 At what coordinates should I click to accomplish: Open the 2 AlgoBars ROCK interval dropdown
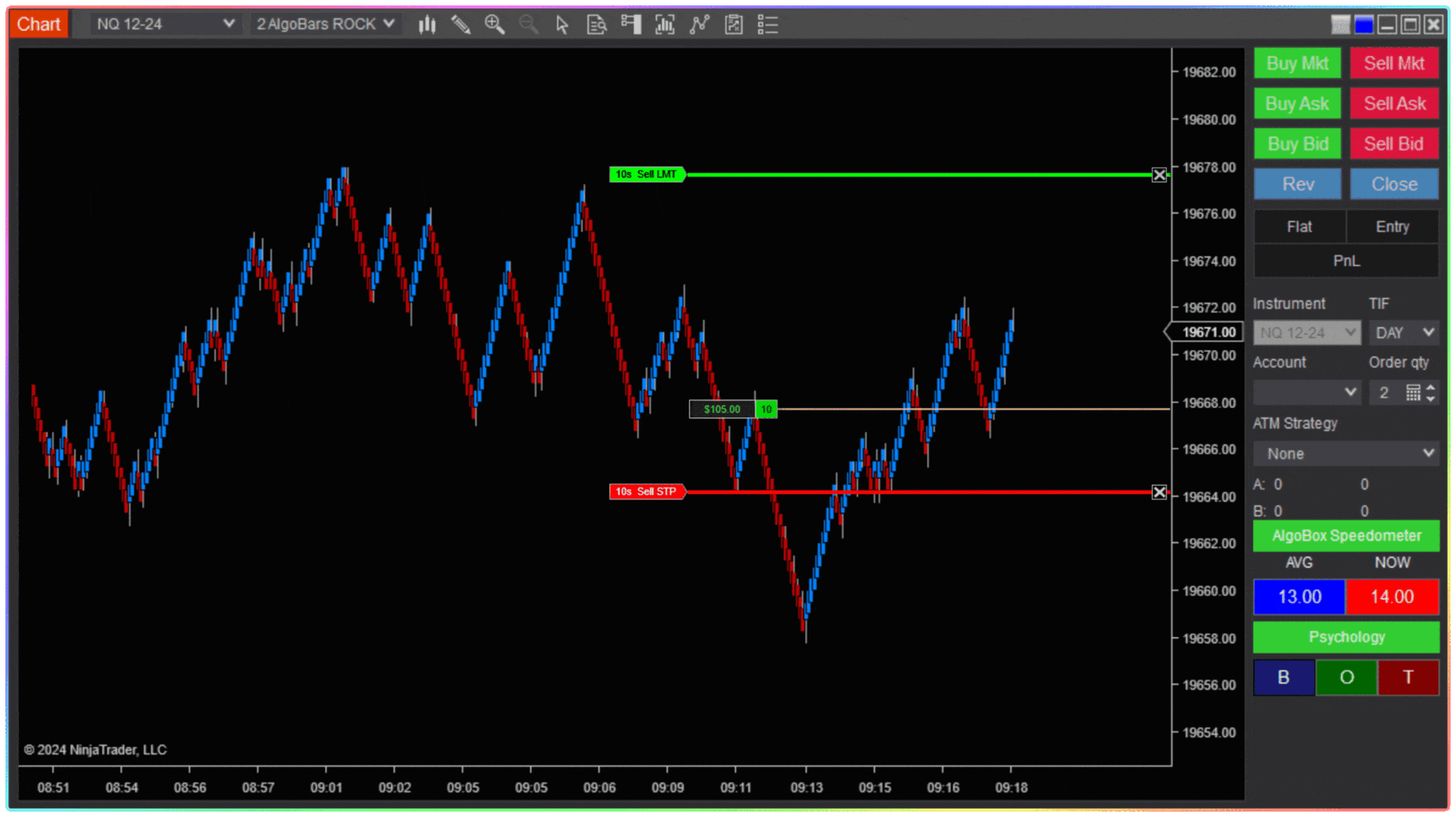coord(325,24)
